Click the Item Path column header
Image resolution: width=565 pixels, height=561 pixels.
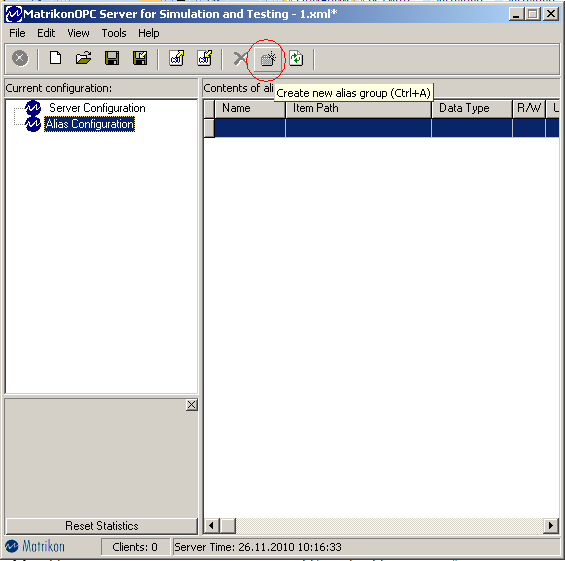pyautogui.click(x=359, y=108)
